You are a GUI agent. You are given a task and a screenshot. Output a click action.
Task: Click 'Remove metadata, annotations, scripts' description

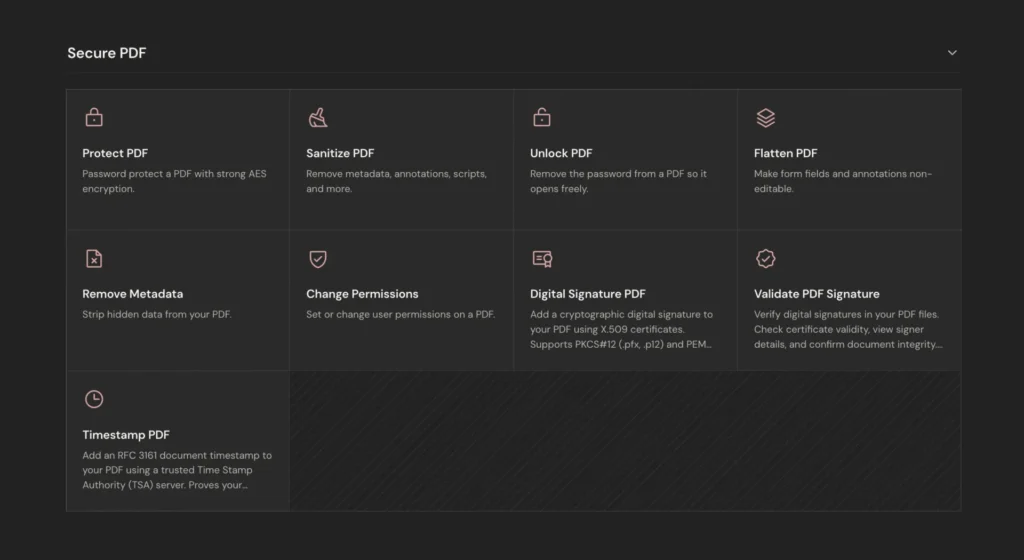[396, 181]
